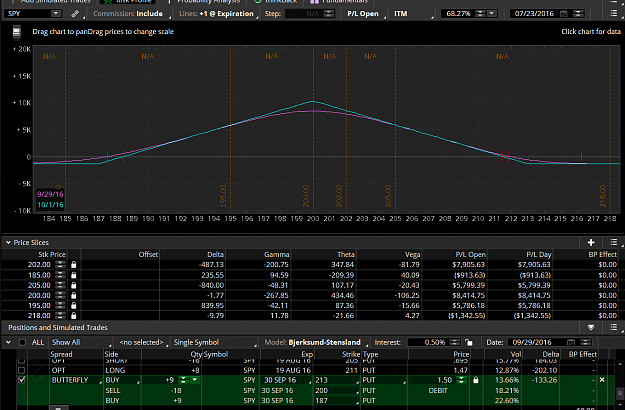The image size is (625, 410).
Task: Click the symbol link chain icon beside SPY
Action: [x=75, y=14]
